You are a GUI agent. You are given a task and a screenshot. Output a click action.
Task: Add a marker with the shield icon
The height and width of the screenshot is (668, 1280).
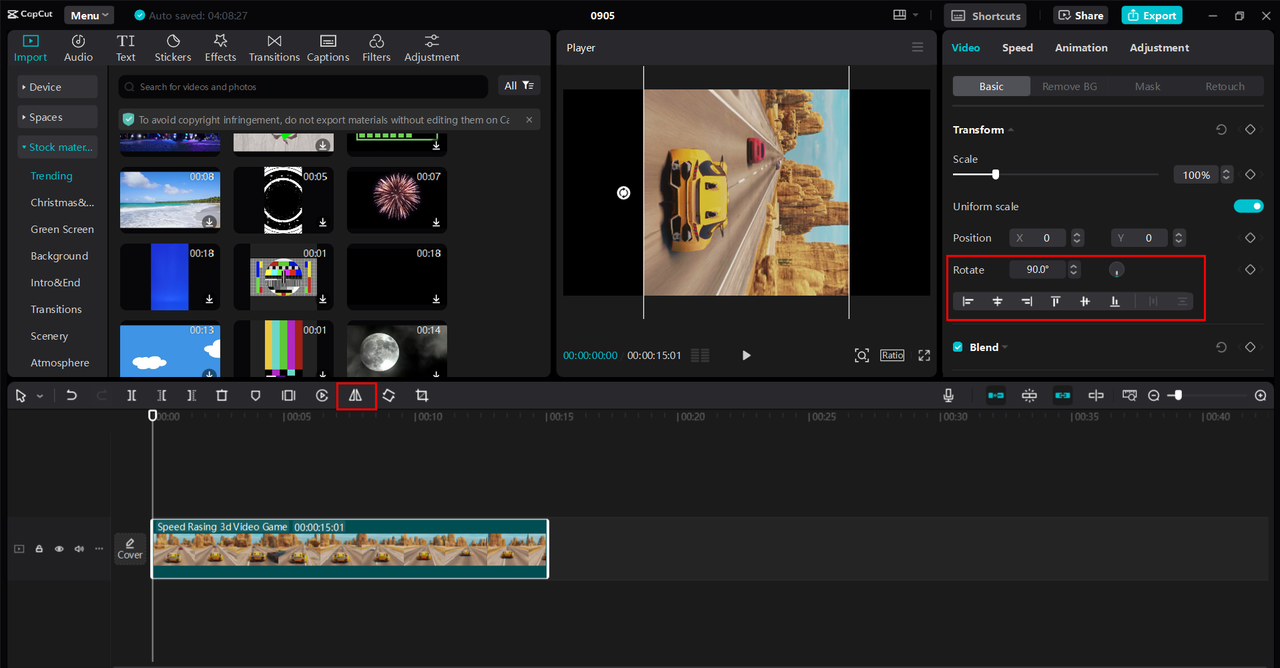point(255,396)
